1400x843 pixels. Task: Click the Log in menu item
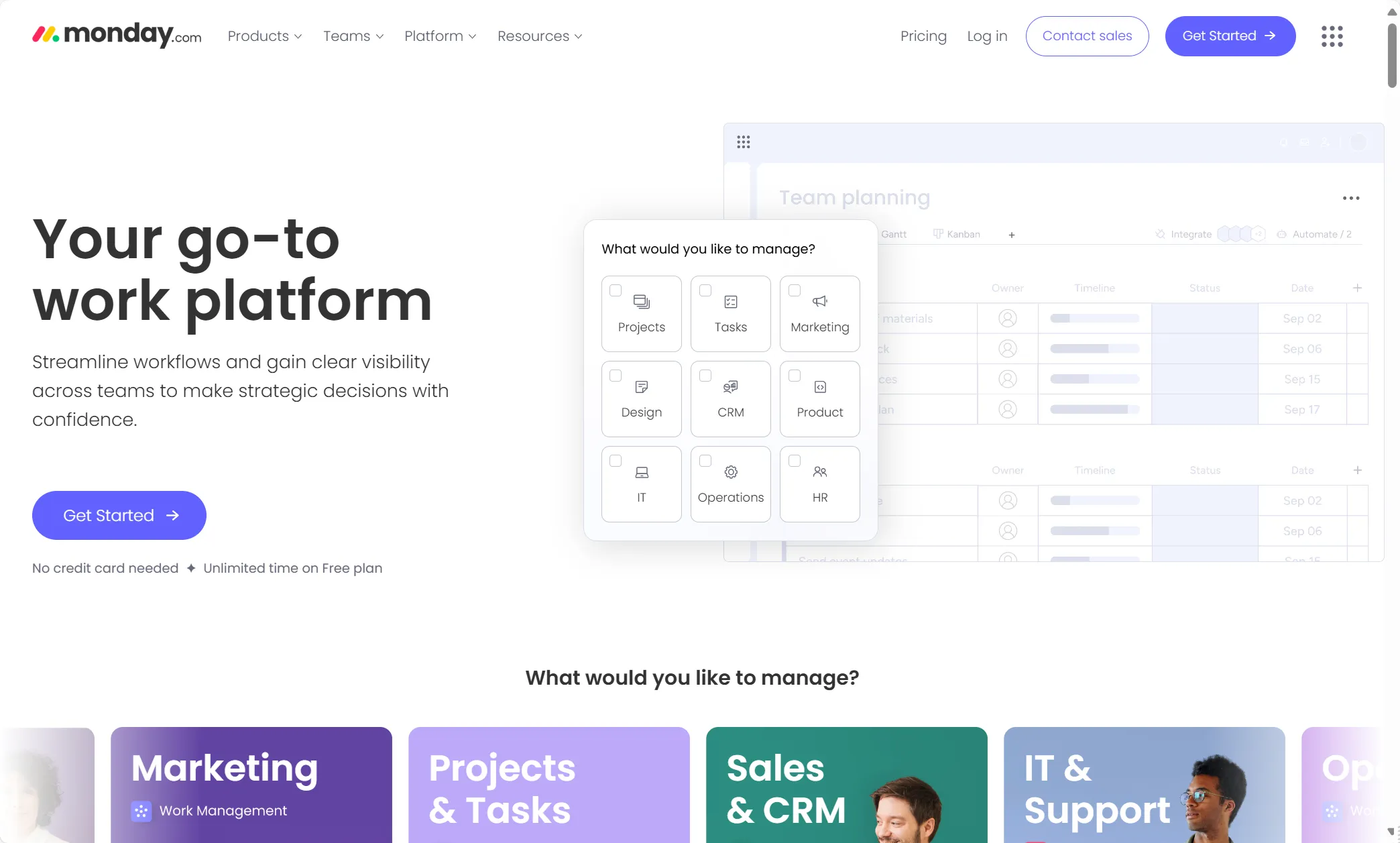pos(988,36)
